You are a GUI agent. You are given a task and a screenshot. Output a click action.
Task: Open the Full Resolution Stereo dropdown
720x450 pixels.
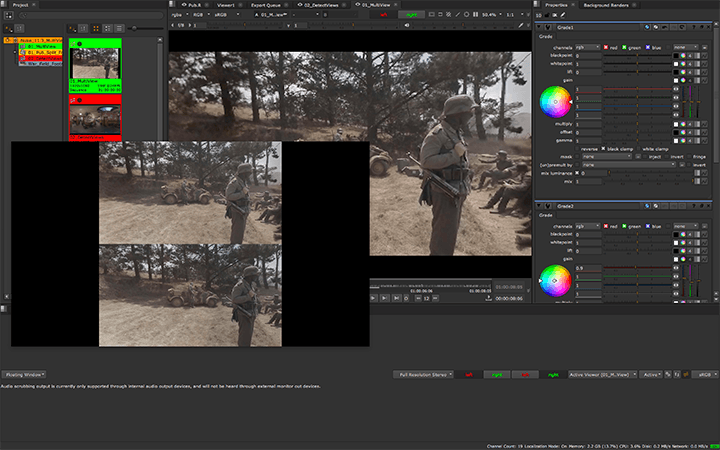point(423,375)
